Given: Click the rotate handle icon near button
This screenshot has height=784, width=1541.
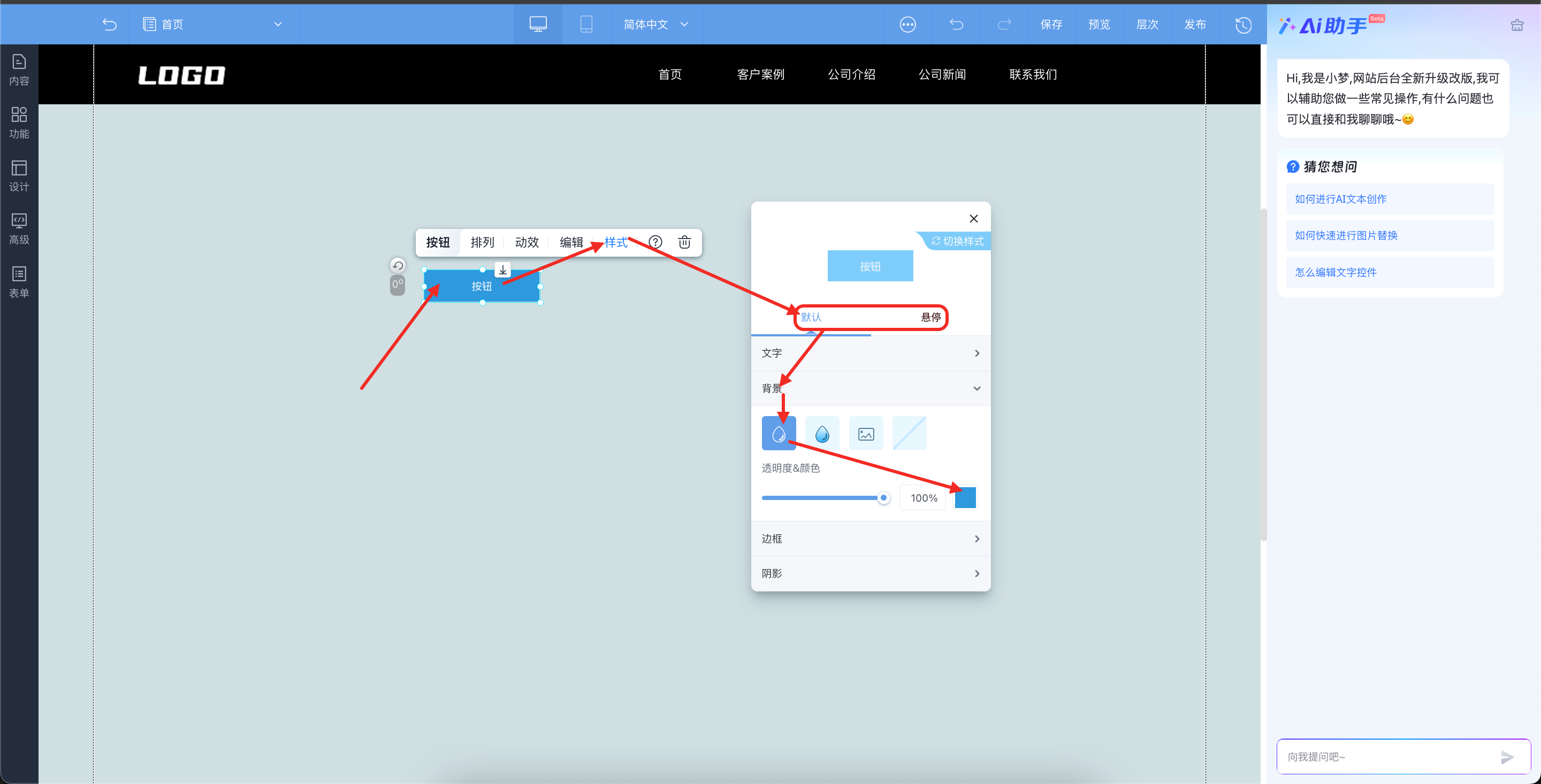Looking at the screenshot, I should pyautogui.click(x=398, y=265).
